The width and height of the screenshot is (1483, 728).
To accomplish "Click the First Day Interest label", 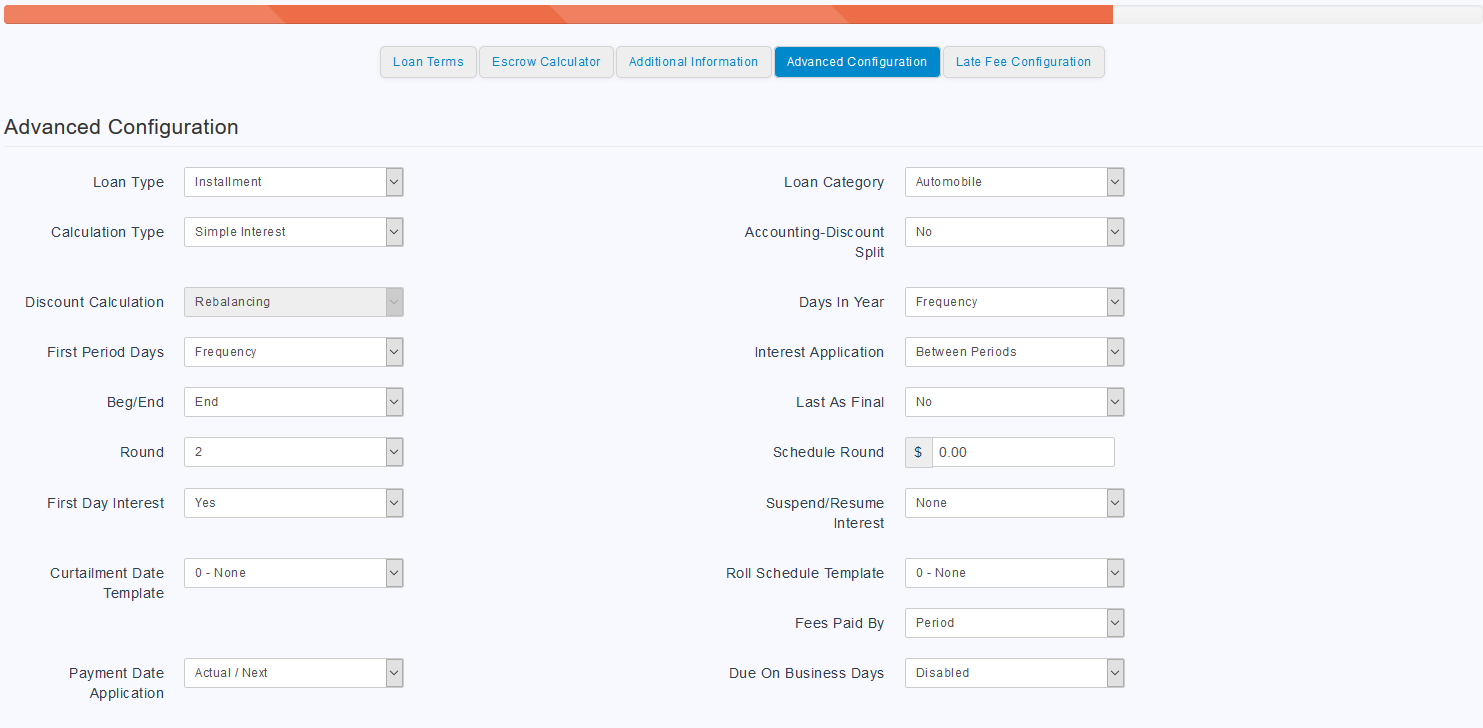I will (105, 503).
